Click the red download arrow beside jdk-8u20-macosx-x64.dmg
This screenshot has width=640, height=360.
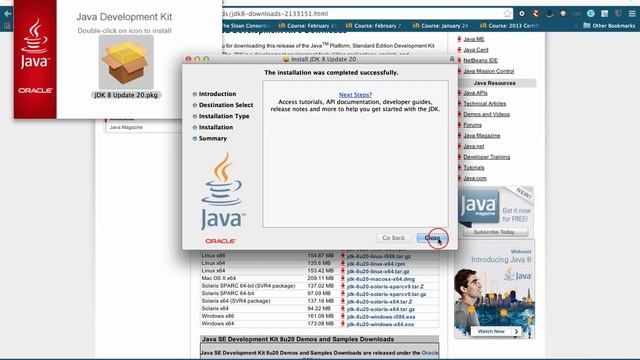[x=343, y=279]
